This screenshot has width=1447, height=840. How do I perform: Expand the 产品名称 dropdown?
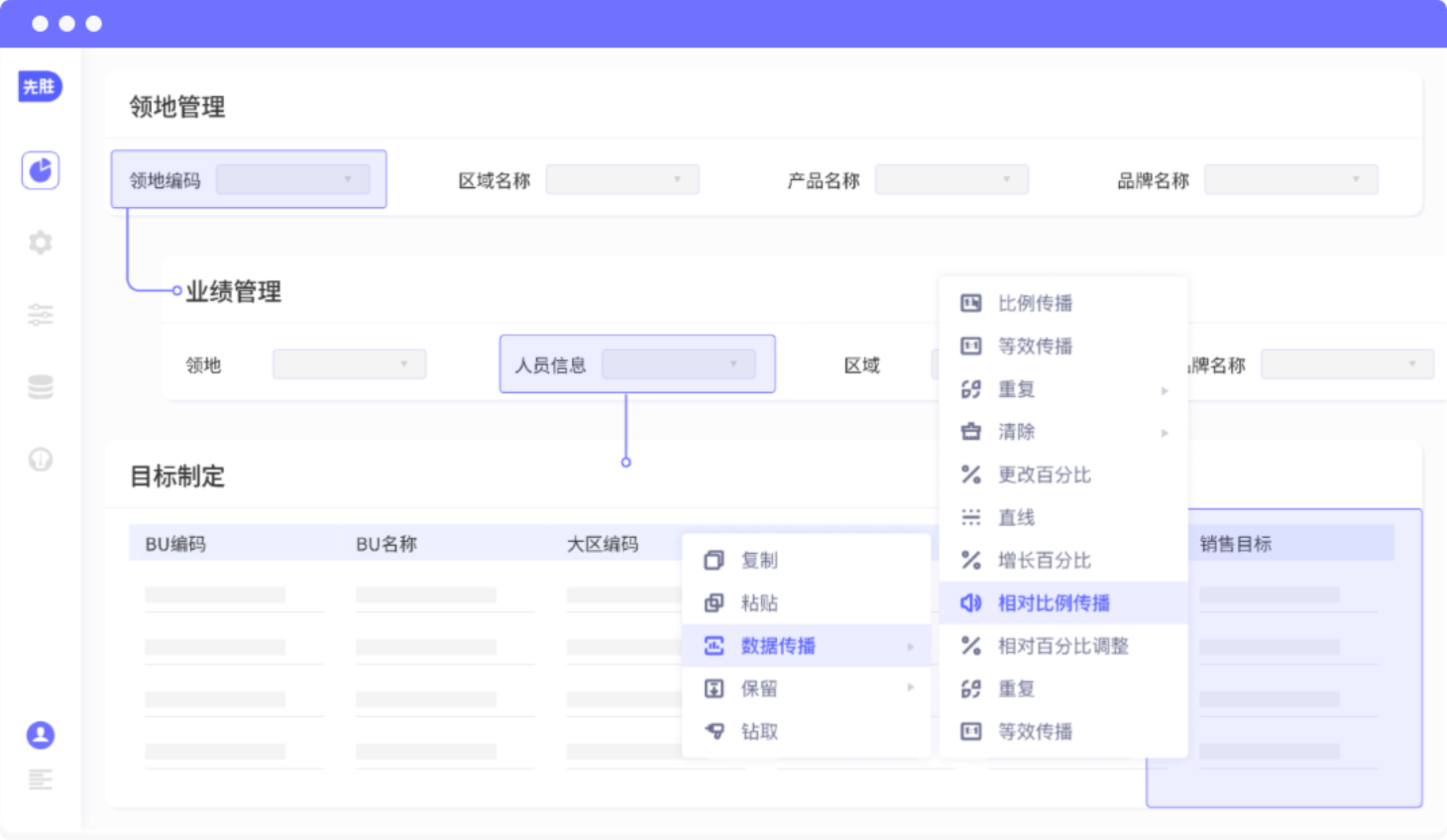coord(951,179)
